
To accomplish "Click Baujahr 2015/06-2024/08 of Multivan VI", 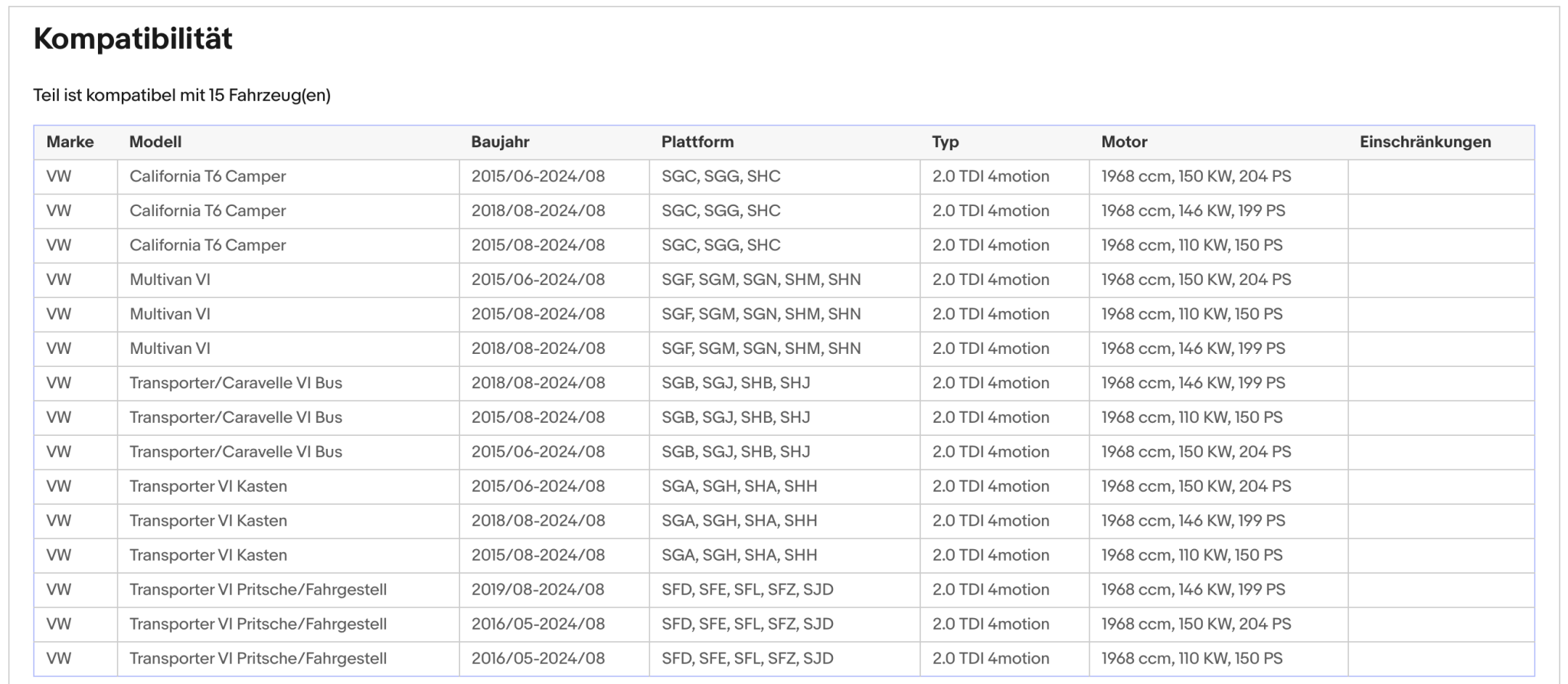I will point(538,280).
